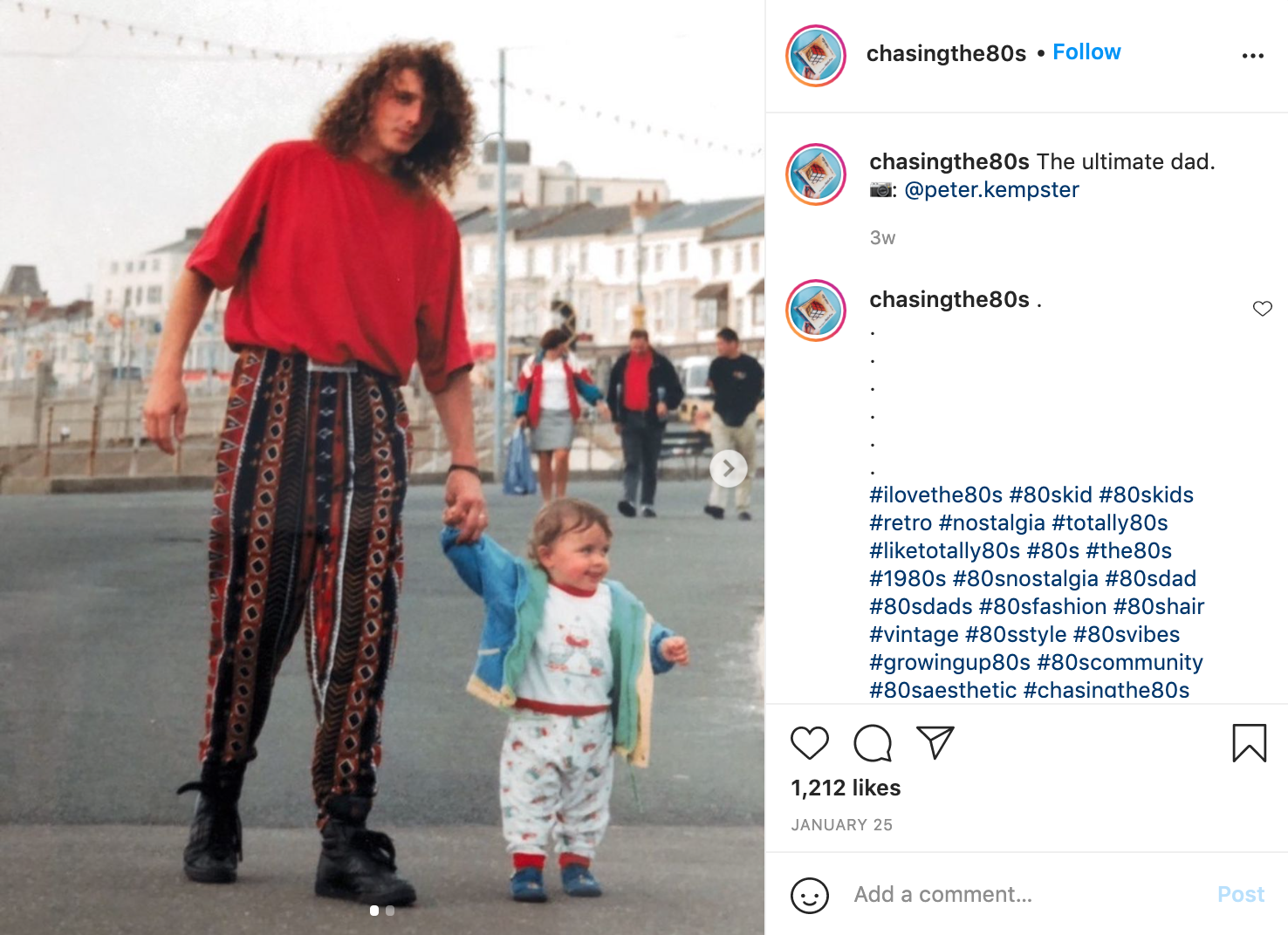Select the second carousel dot indicator
This screenshot has height=935, width=1288.
(x=390, y=911)
